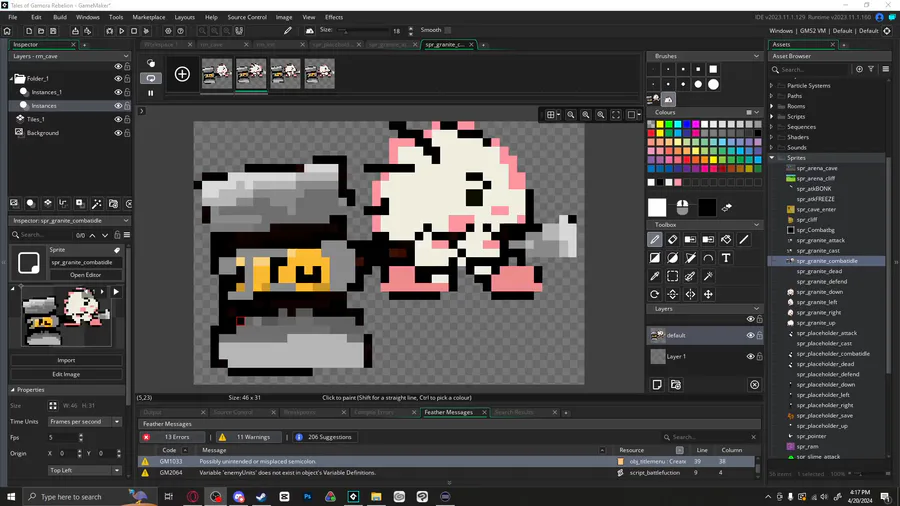Select the filled Ellipse tool
The image size is (900, 506).
tap(673, 258)
